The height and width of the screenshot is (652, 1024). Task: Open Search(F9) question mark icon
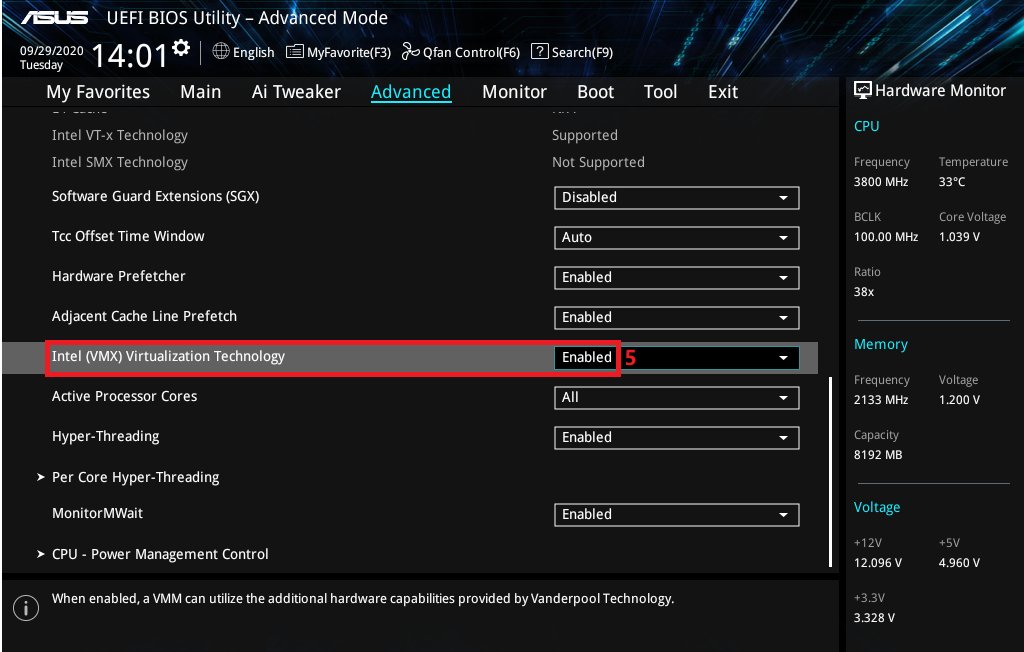tap(540, 52)
